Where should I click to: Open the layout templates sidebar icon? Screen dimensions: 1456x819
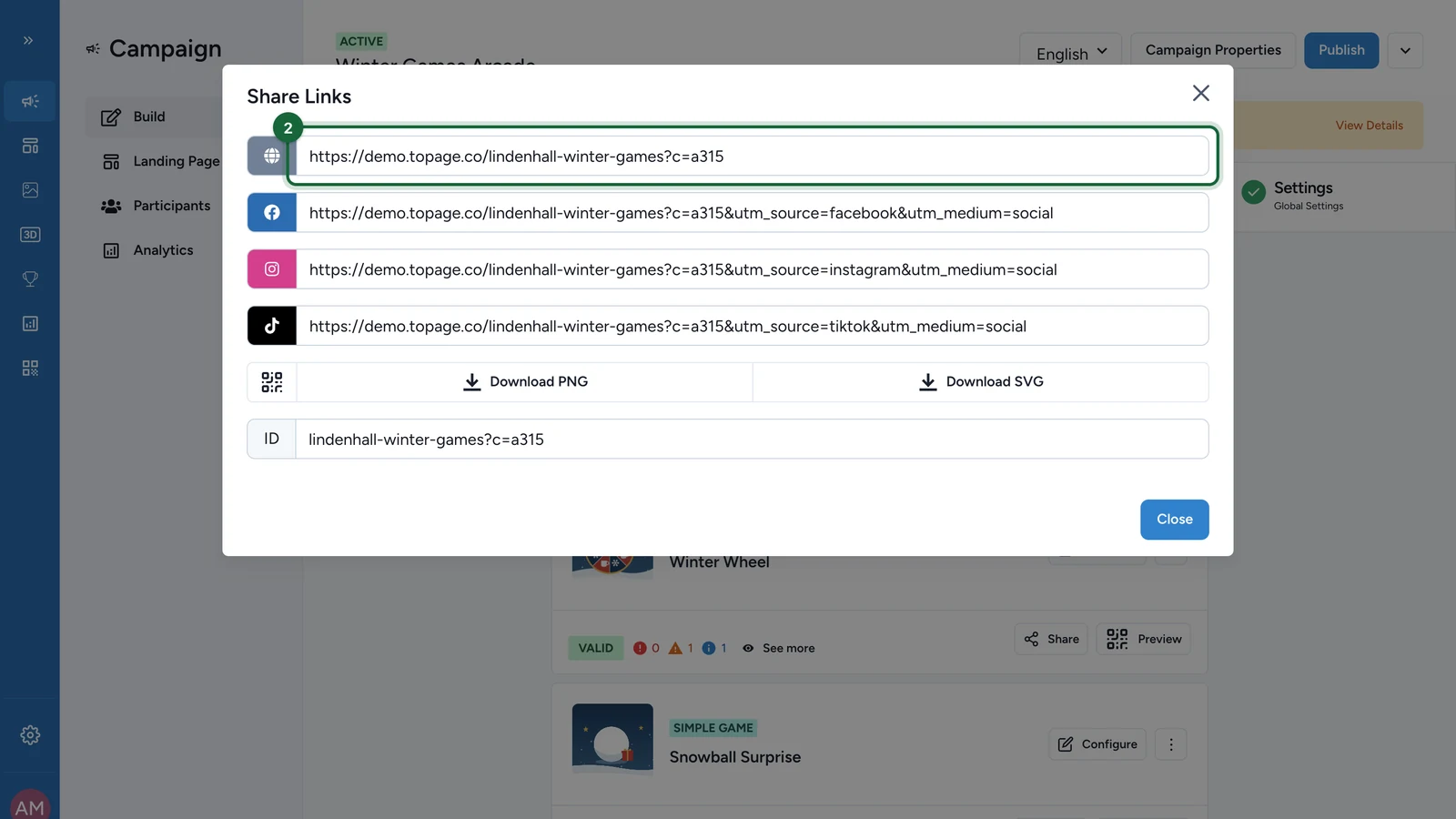30,146
